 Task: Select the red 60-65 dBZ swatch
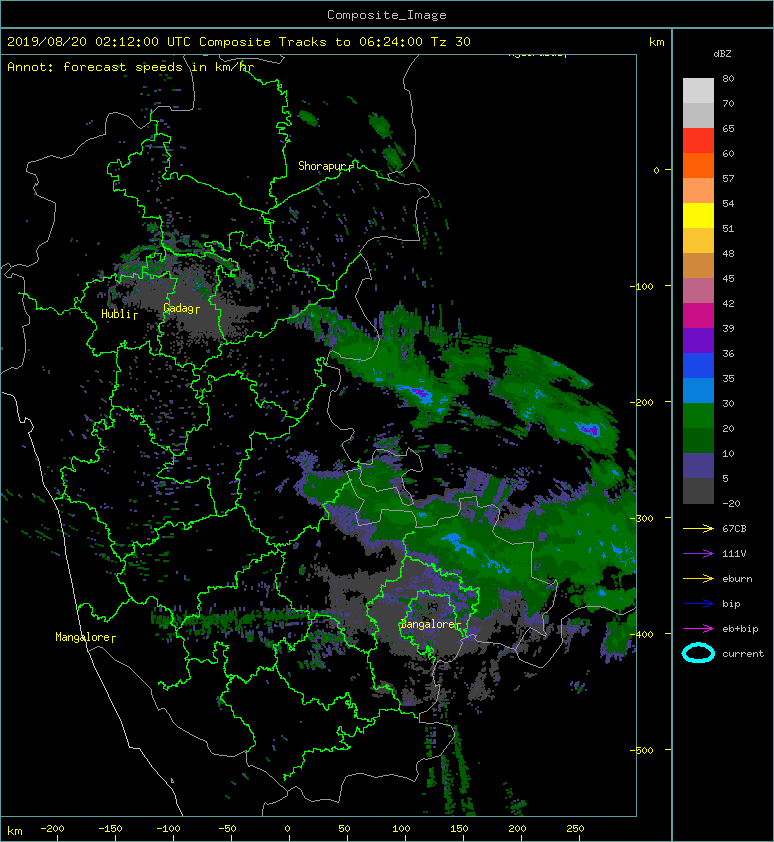tap(698, 141)
